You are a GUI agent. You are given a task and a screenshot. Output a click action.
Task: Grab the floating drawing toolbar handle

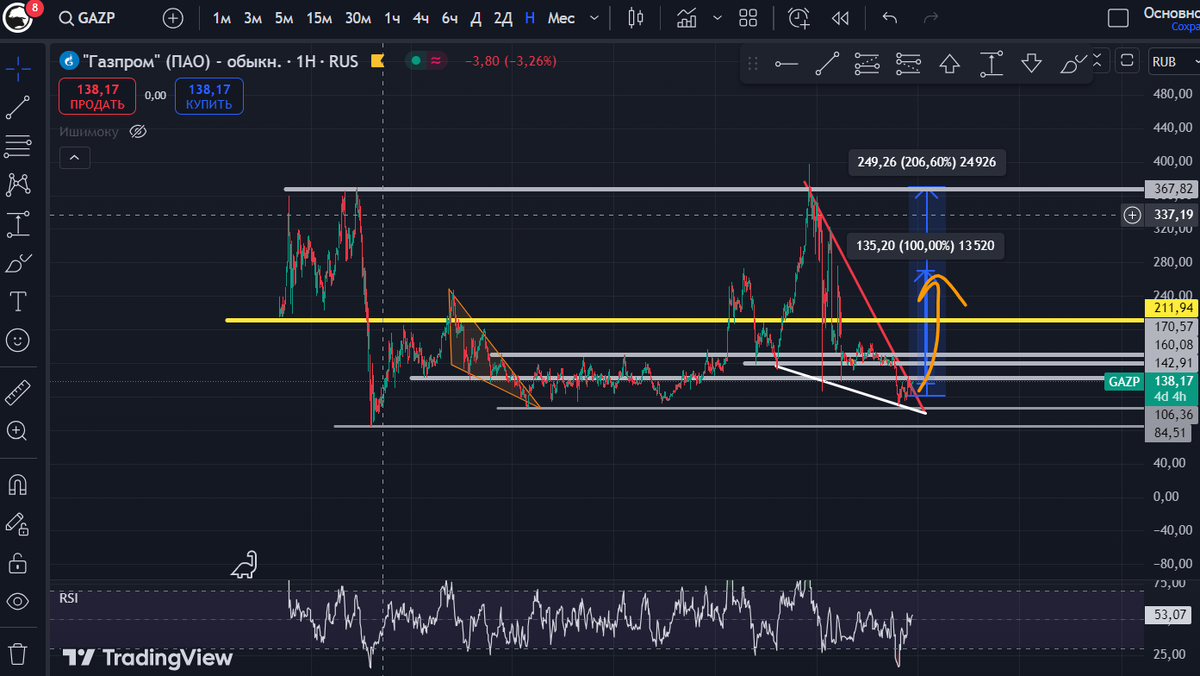(752, 64)
